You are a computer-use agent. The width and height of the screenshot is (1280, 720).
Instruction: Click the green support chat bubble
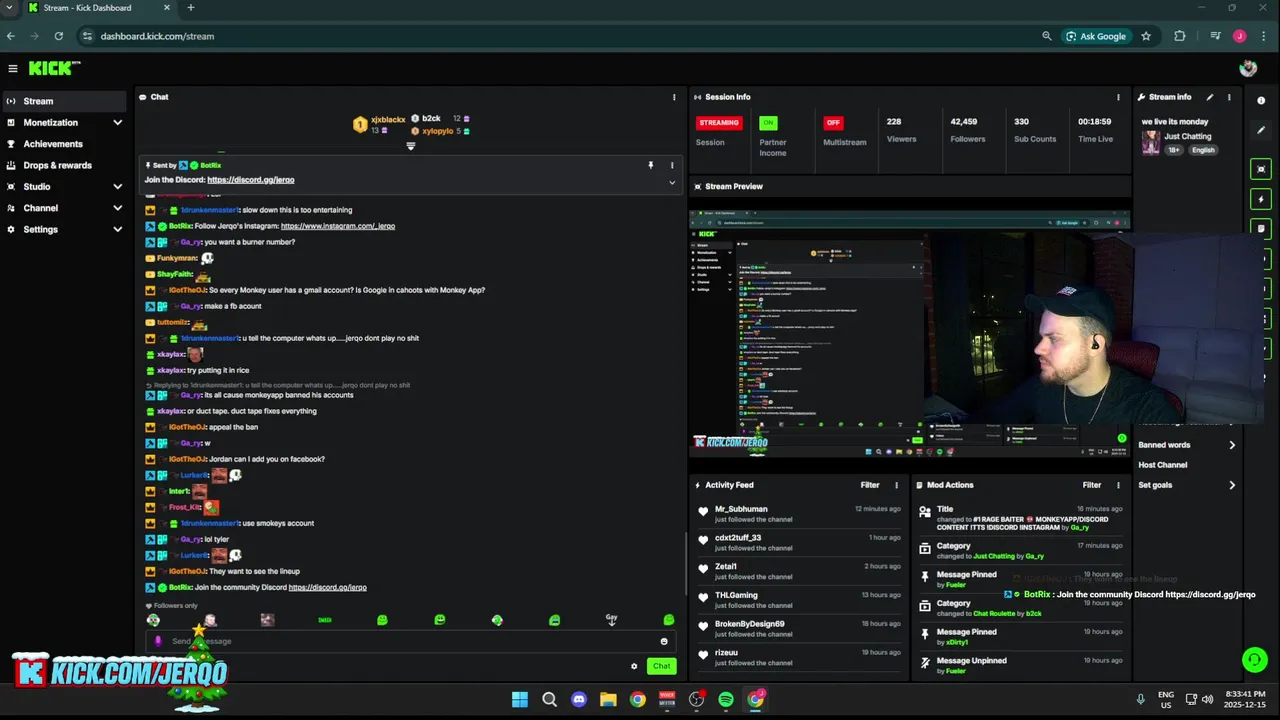coord(1254,659)
